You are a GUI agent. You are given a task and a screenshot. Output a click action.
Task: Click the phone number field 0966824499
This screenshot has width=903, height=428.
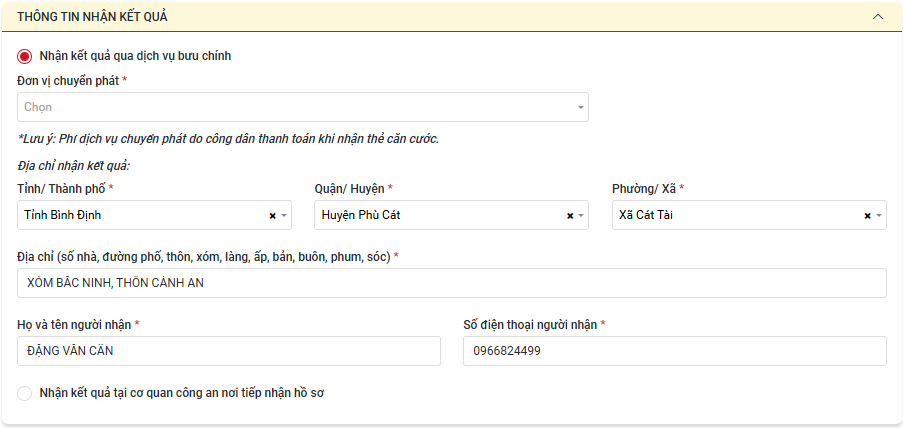[675, 351]
